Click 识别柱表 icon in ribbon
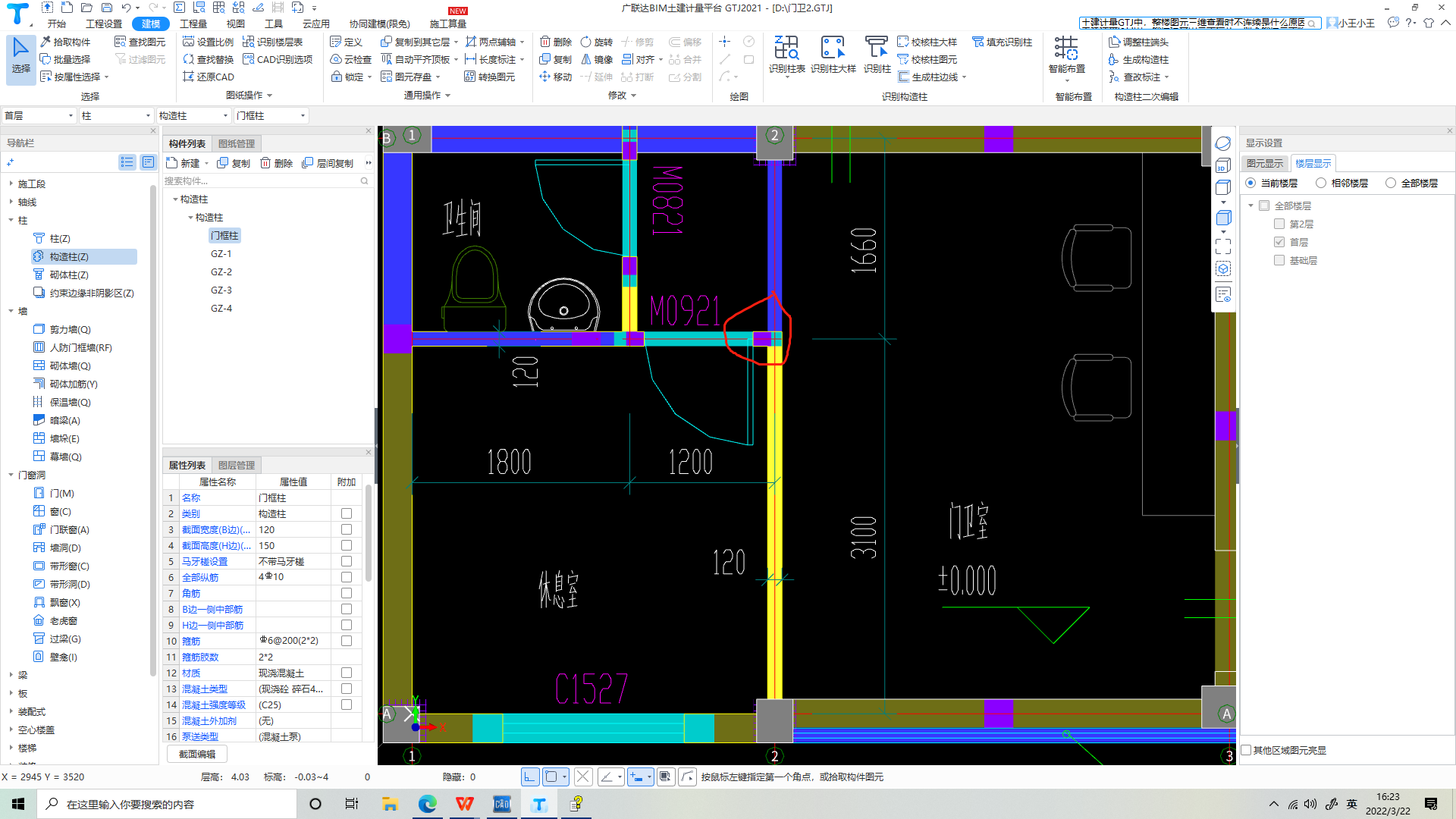 click(x=786, y=54)
